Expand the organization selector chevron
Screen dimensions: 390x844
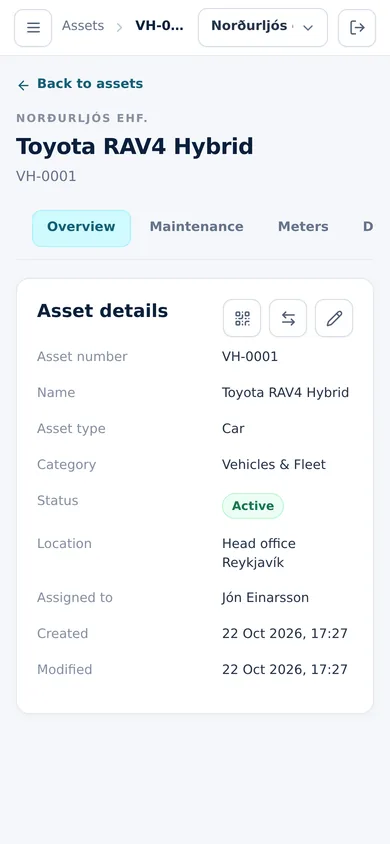tap(308, 27)
